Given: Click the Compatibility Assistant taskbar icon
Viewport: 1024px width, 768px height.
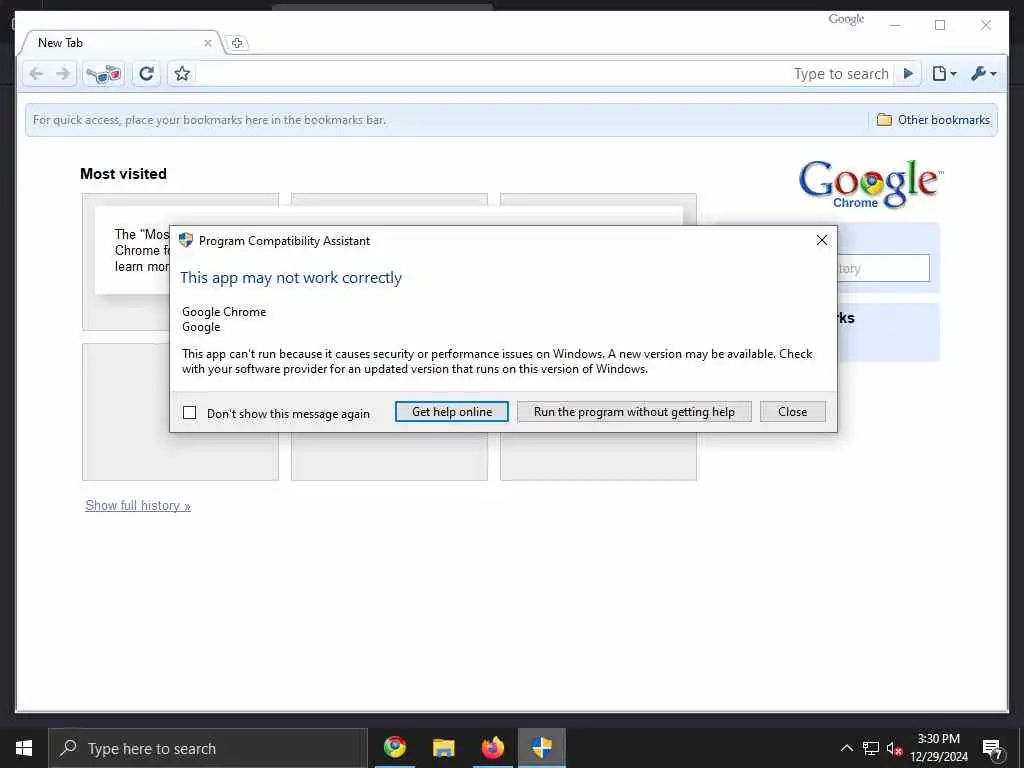Looking at the screenshot, I should tap(541, 748).
